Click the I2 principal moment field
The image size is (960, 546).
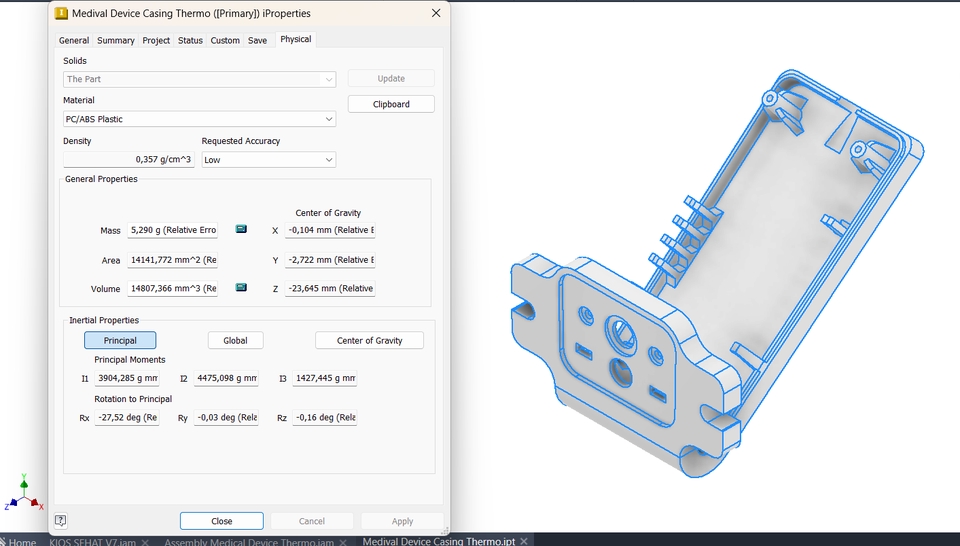(226, 378)
